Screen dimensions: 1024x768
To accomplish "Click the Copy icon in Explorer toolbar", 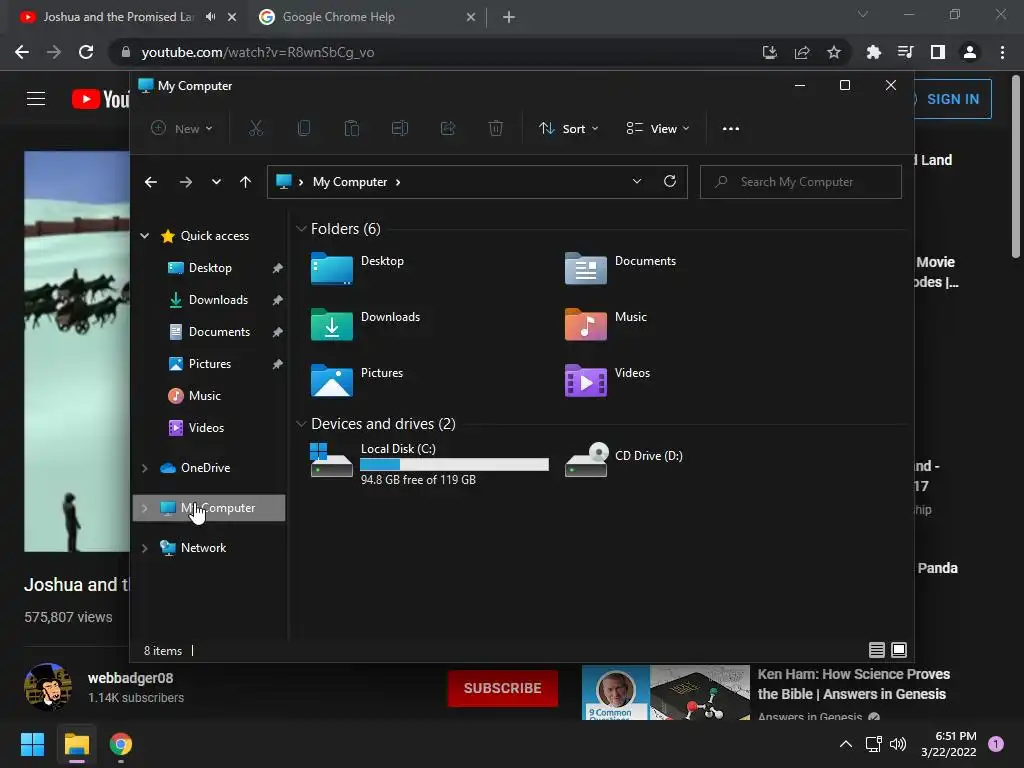I will tap(304, 129).
